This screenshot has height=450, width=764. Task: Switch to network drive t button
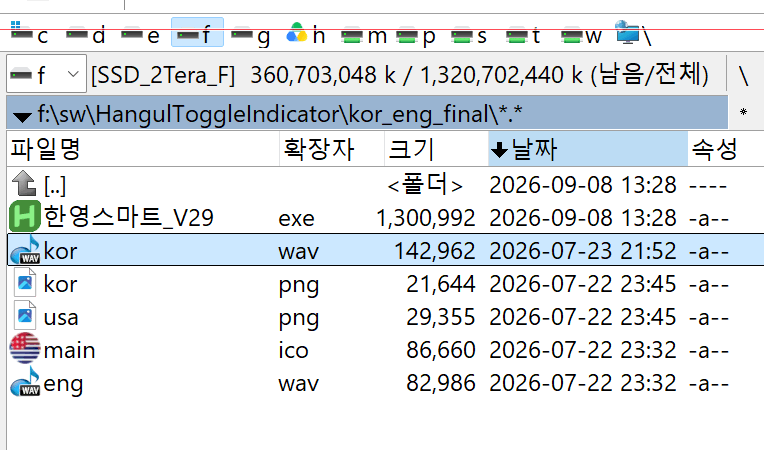(x=523, y=35)
